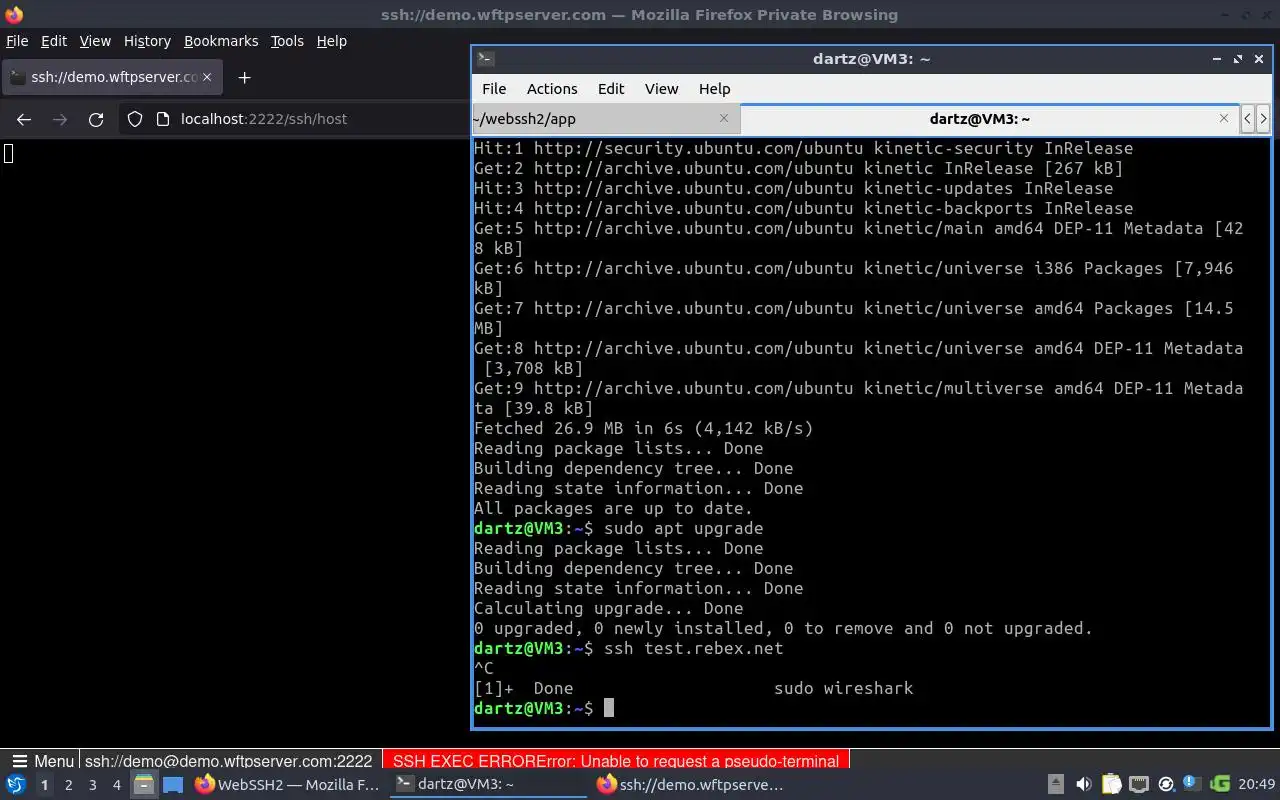This screenshot has width=1280, height=800.
Task: Go forward in Firefox
Action: point(60,119)
